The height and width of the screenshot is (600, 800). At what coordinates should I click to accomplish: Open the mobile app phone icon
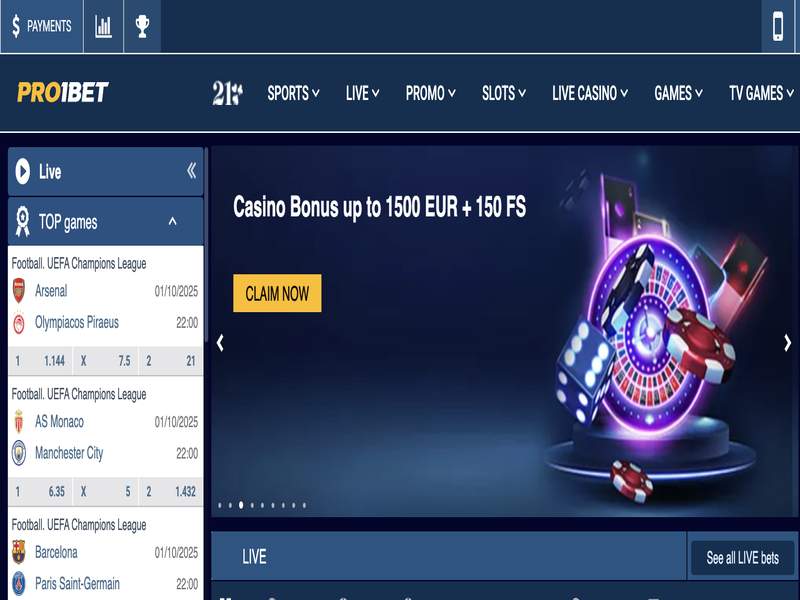click(778, 26)
